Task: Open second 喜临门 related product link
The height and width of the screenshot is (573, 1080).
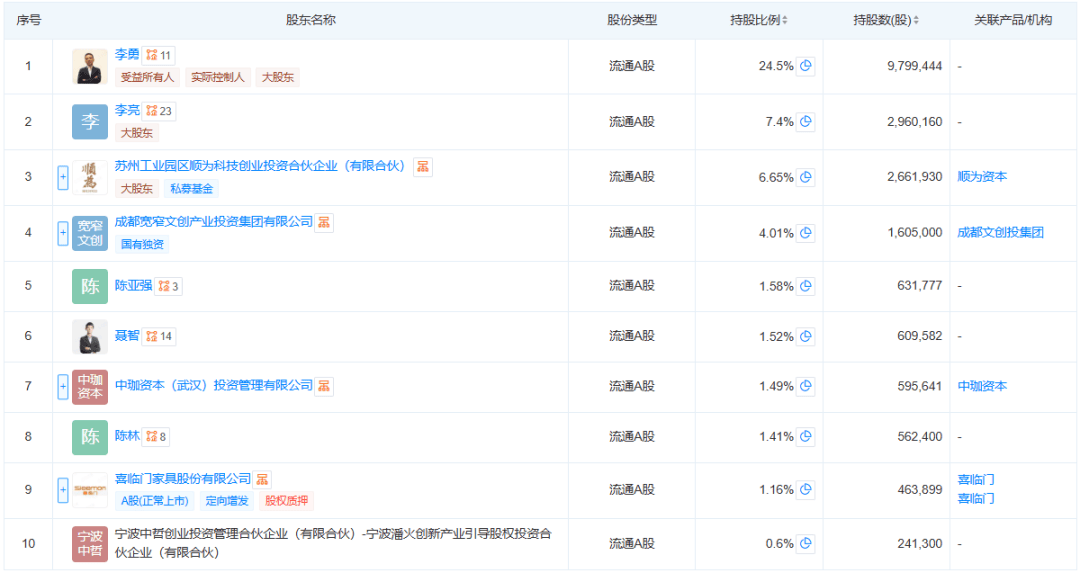Action: point(975,498)
